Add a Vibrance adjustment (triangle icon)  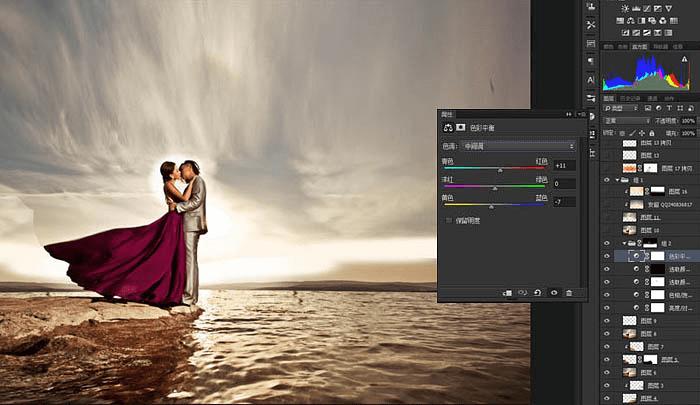click(668, 8)
